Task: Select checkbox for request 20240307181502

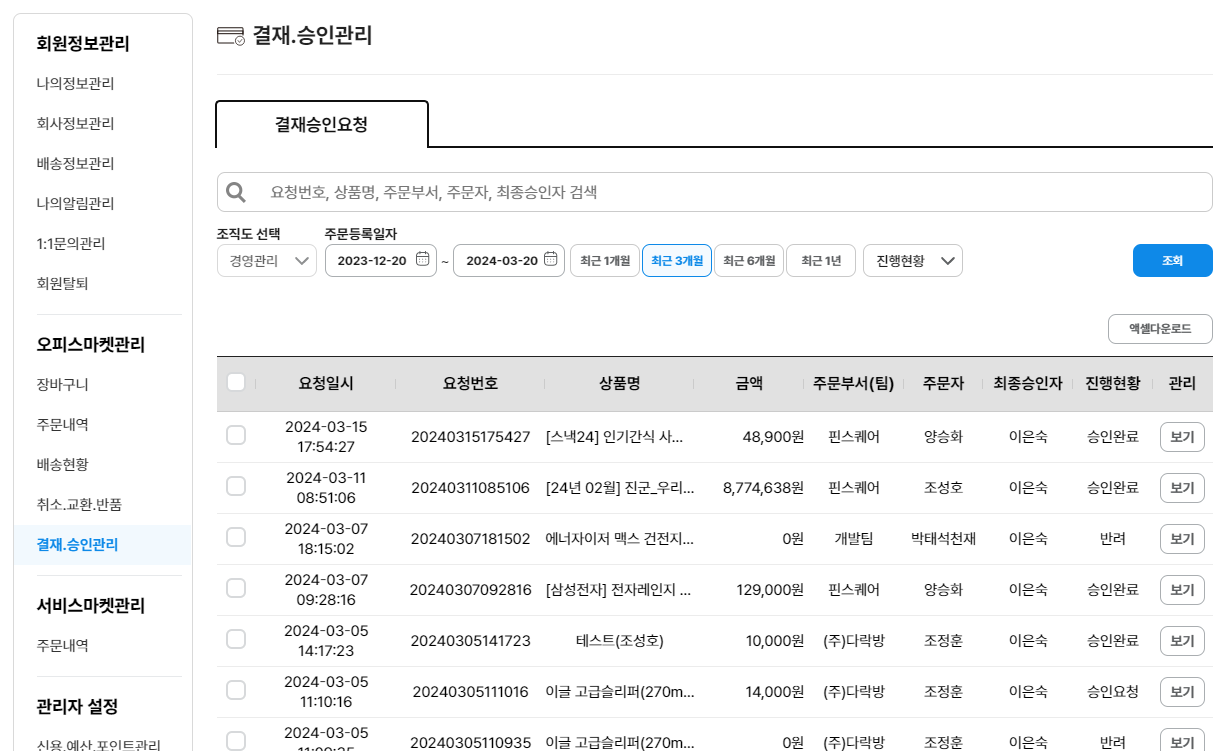Action: coord(236,538)
